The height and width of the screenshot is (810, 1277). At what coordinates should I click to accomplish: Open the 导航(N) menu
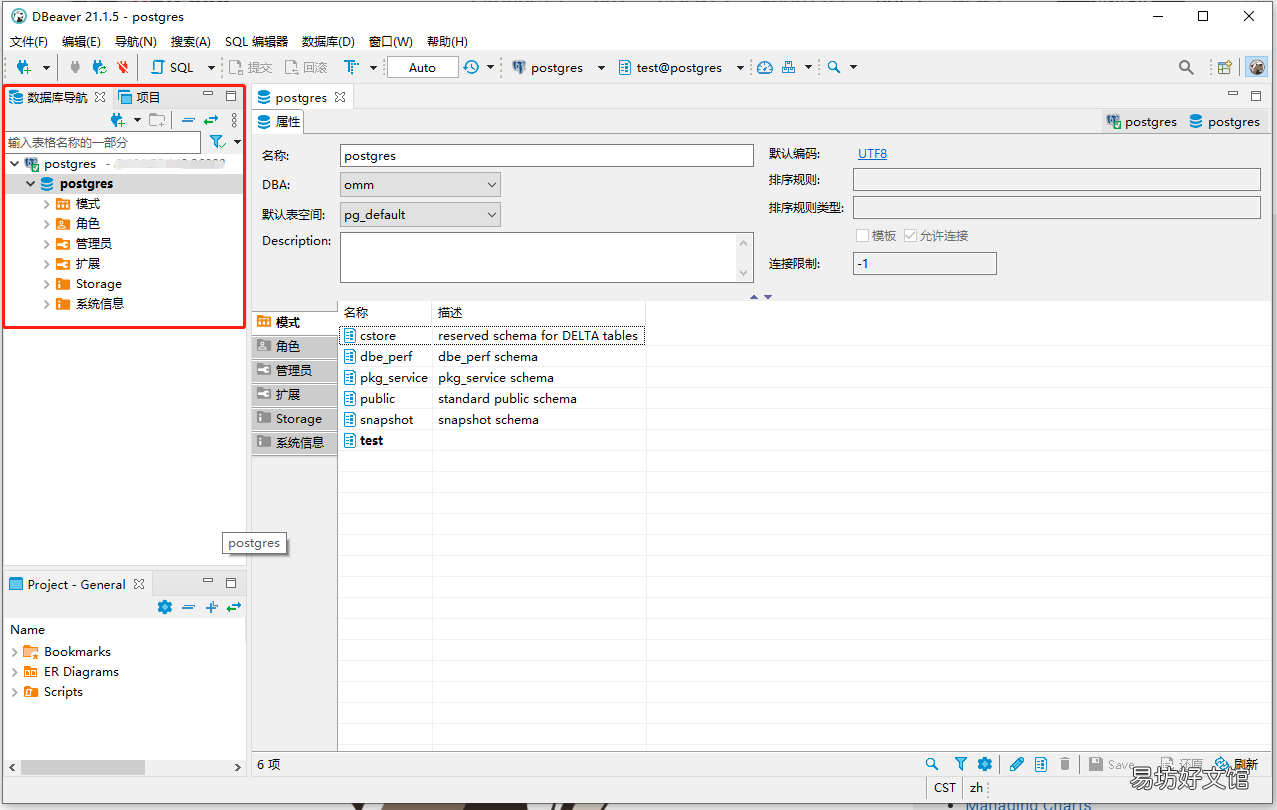(x=136, y=41)
